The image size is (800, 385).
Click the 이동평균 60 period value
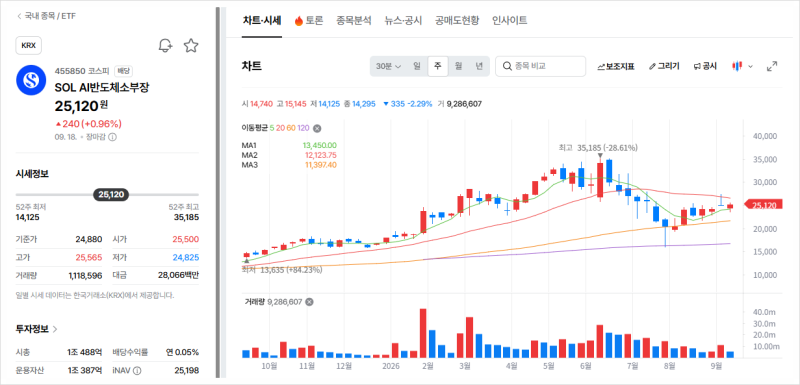coord(290,128)
